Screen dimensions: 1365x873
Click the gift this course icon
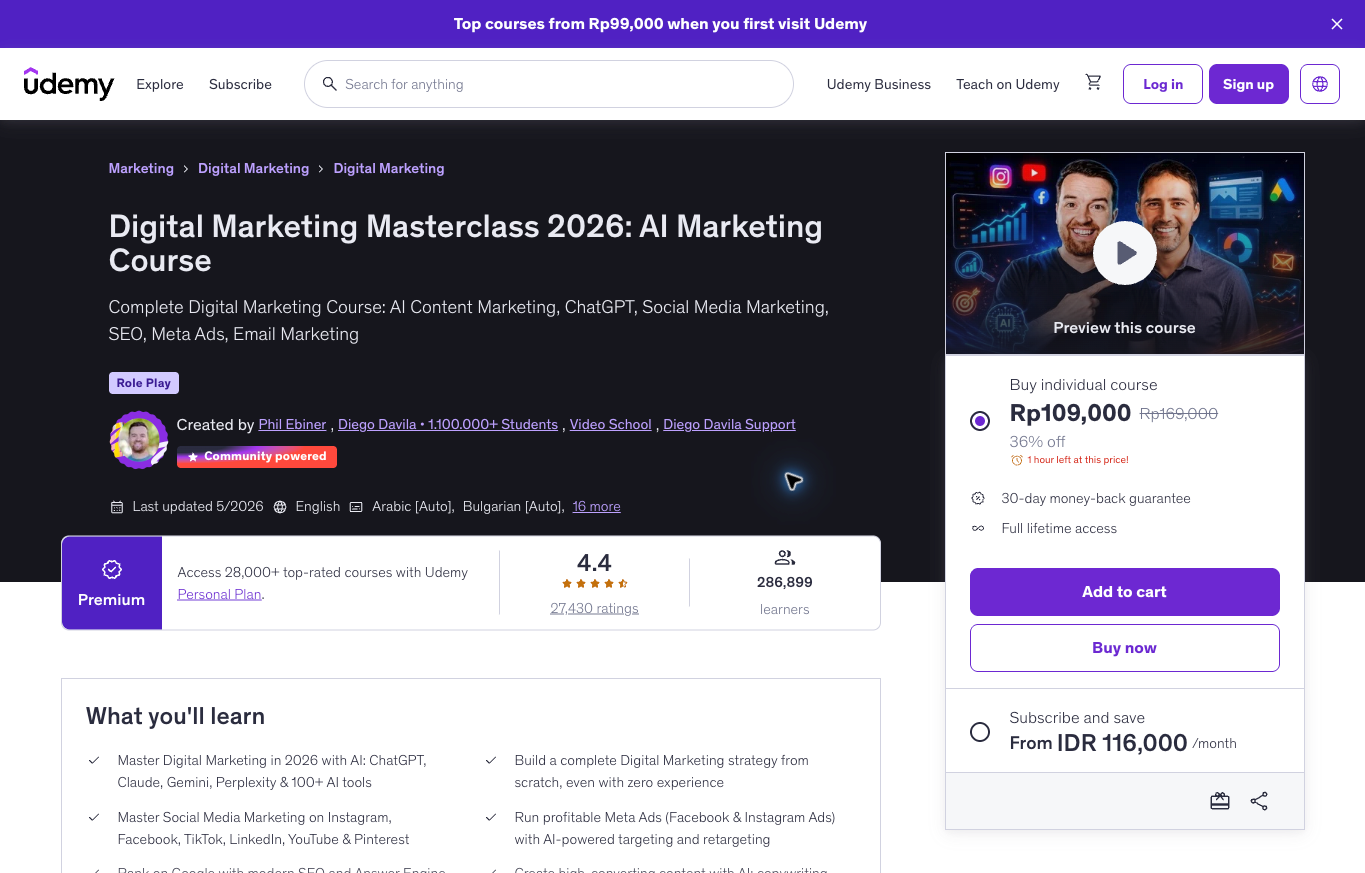pos(1220,801)
